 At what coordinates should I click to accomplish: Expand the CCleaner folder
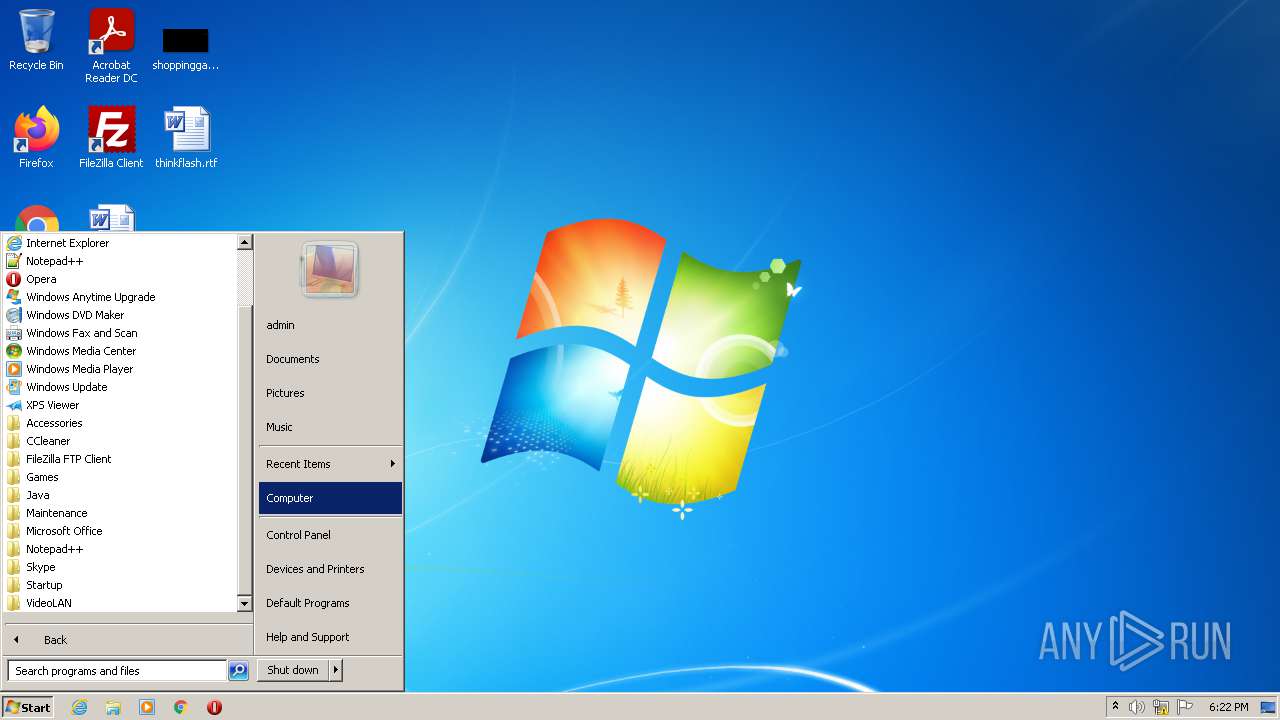point(120,441)
